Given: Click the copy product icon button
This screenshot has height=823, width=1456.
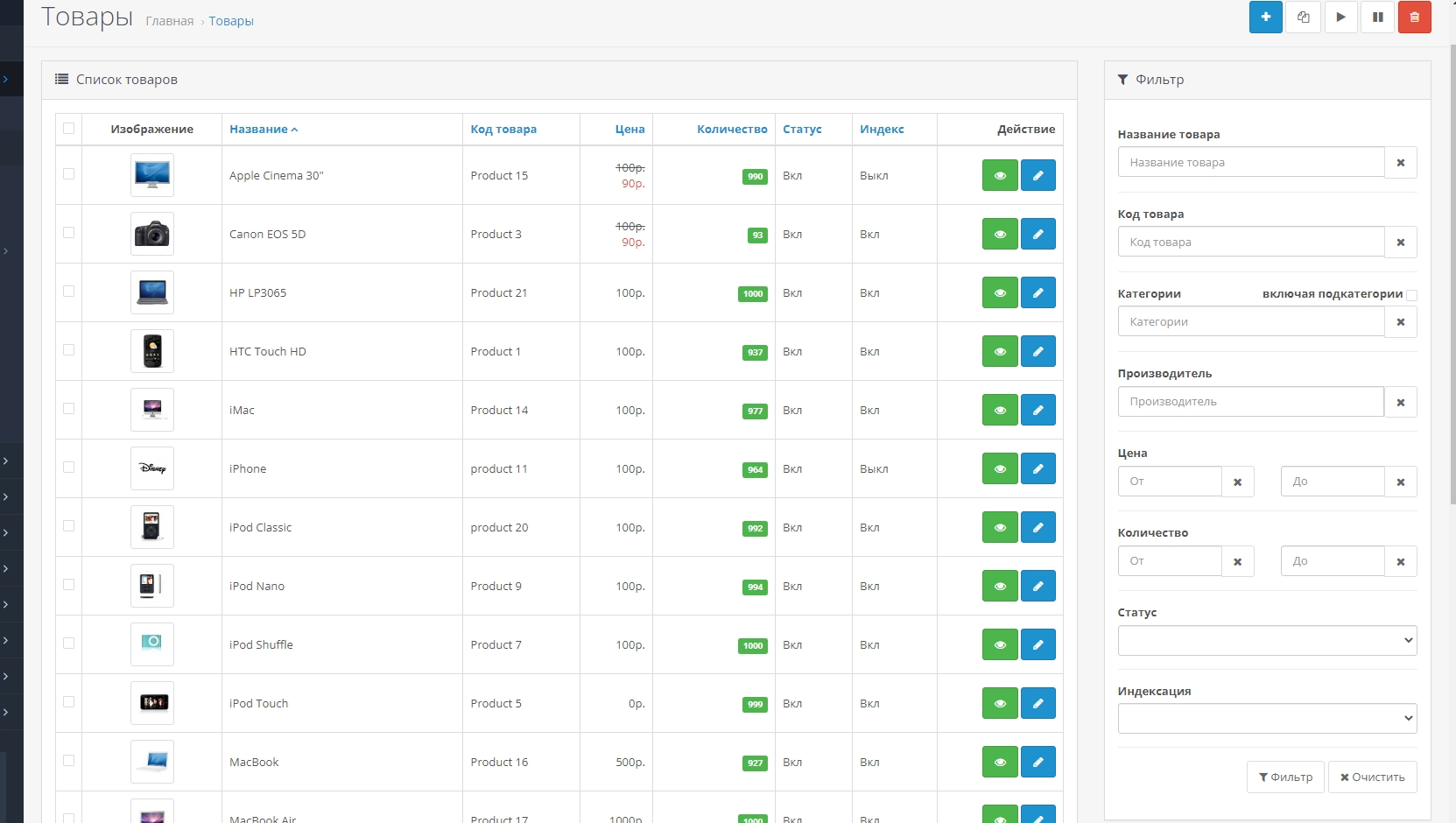Looking at the screenshot, I should click(x=1303, y=18).
